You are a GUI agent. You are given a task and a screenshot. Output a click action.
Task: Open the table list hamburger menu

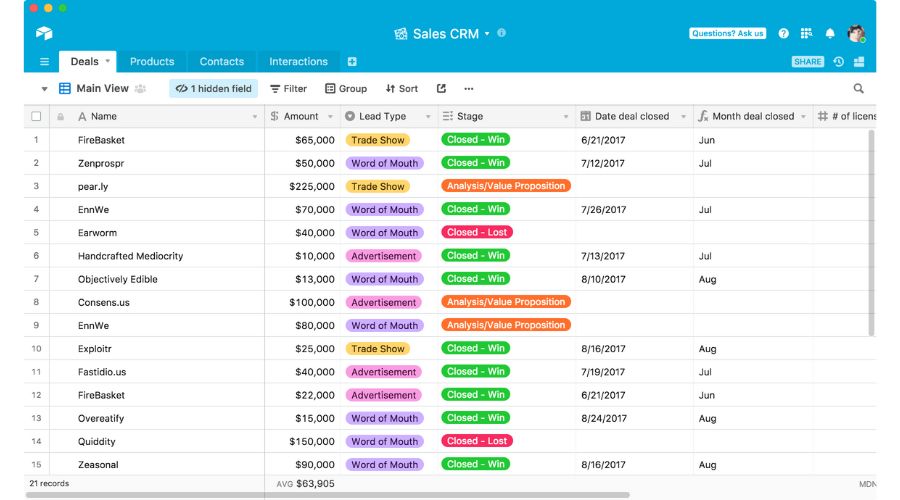44,61
